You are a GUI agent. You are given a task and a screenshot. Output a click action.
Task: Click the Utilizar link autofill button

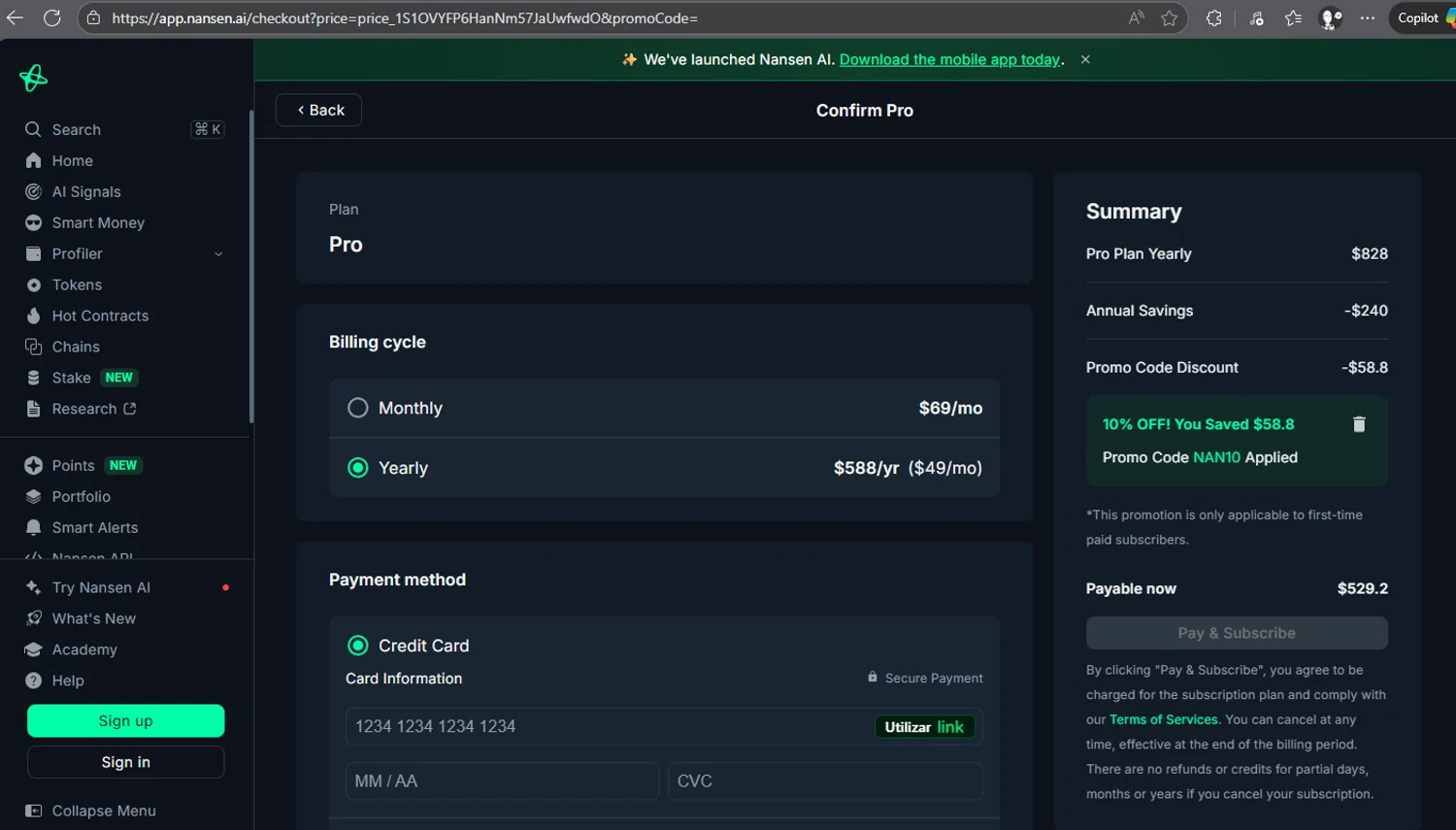coord(924,727)
